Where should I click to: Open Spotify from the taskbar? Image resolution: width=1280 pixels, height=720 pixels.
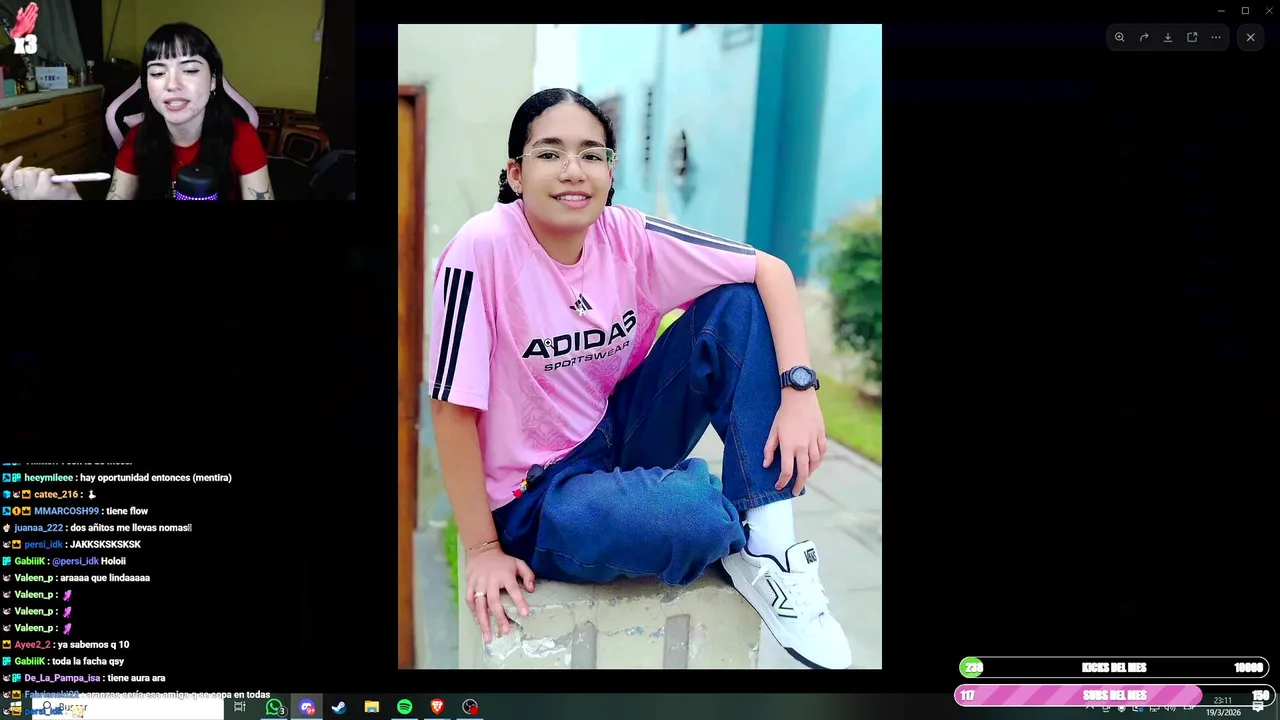[x=404, y=707]
